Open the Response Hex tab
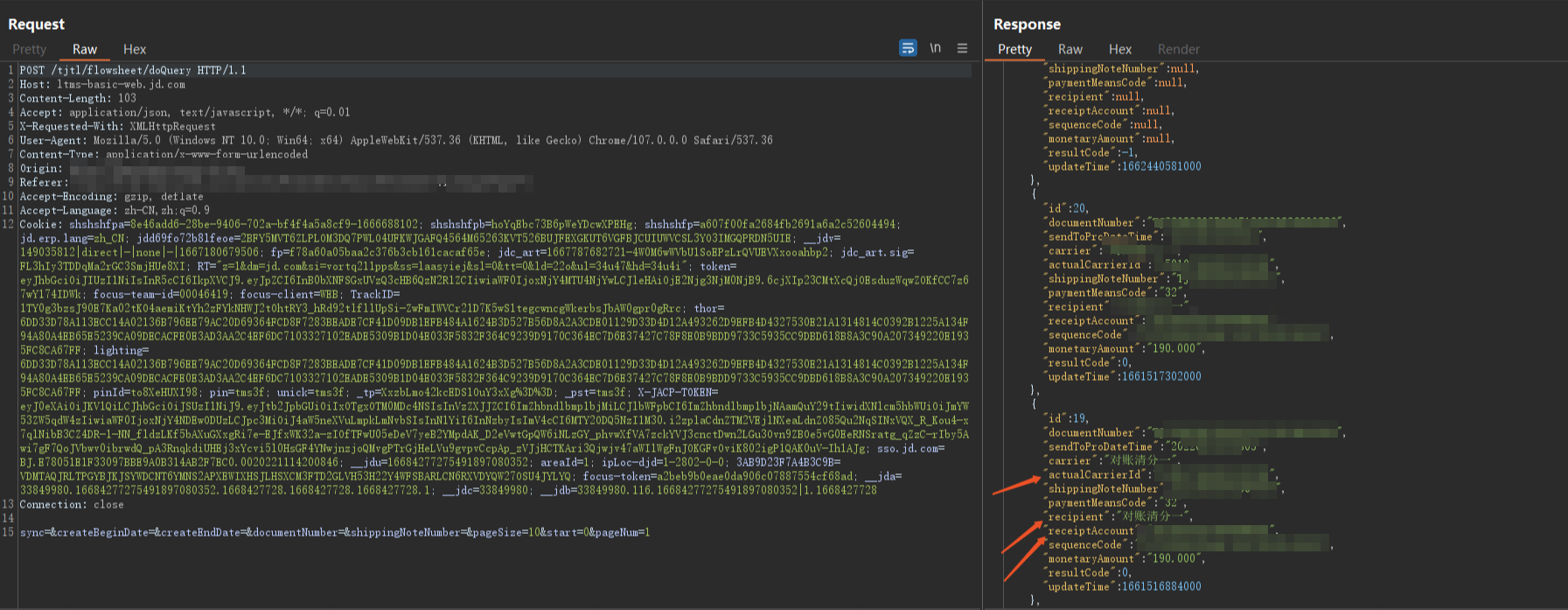Screen dimensions: 1568x610 coord(1120,49)
